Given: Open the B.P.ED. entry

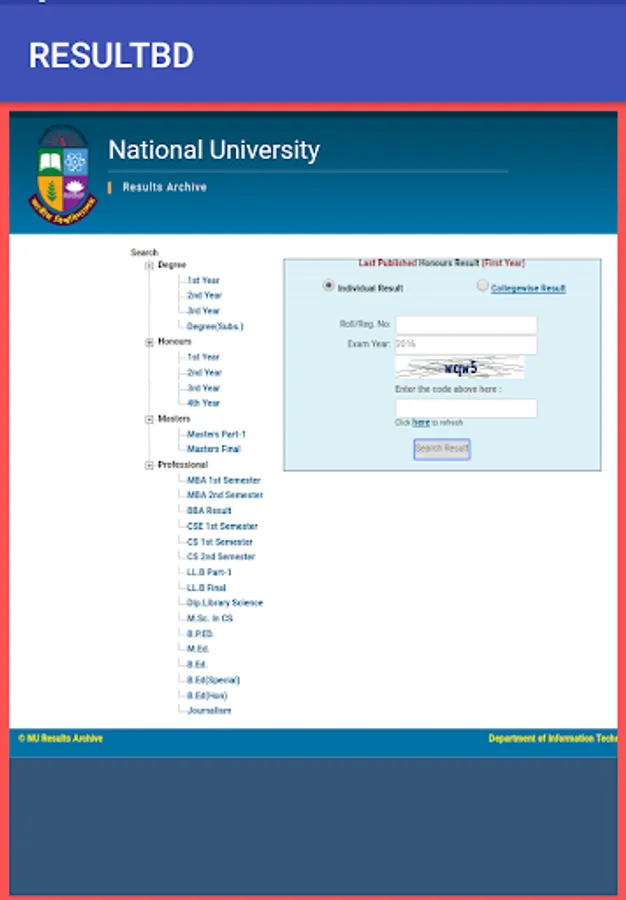Looking at the screenshot, I should pos(200,634).
